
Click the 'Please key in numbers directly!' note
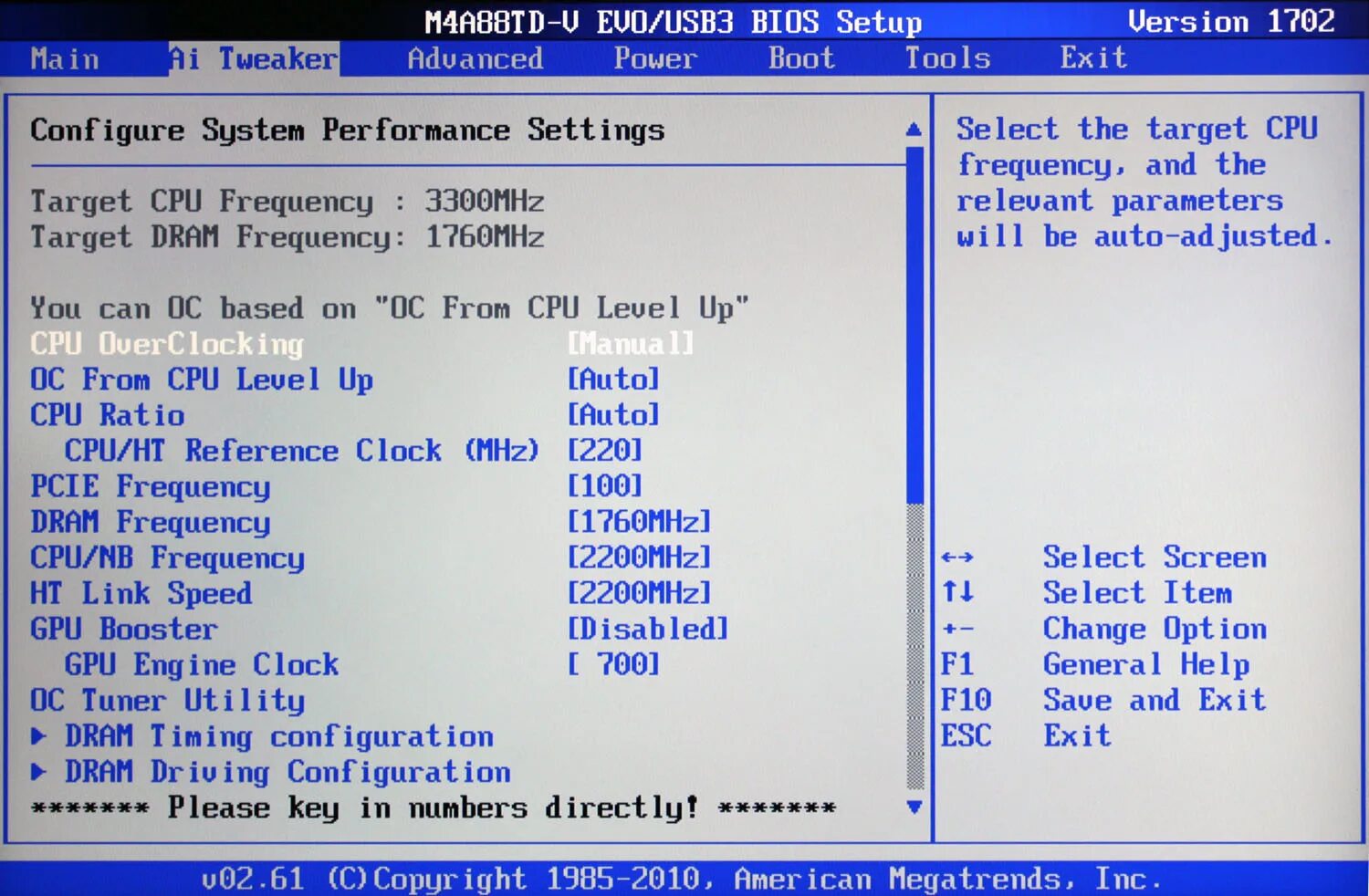pyautogui.click(x=433, y=807)
